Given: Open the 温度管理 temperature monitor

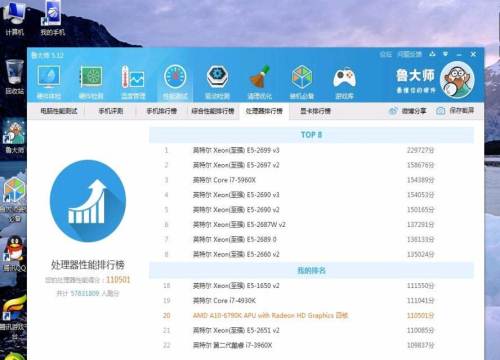Looking at the screenshot, I should (x=133, y=82).
